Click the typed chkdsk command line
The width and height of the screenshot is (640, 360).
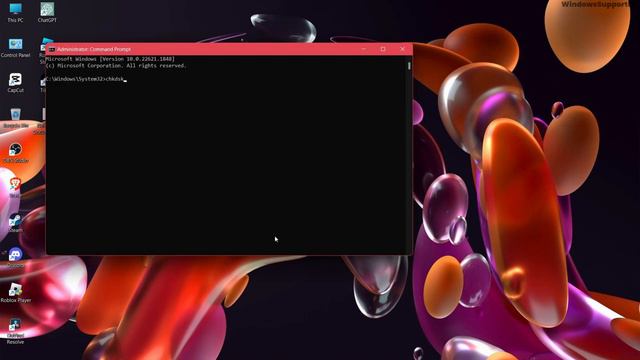pyautogui.click(x=86, y=79)
